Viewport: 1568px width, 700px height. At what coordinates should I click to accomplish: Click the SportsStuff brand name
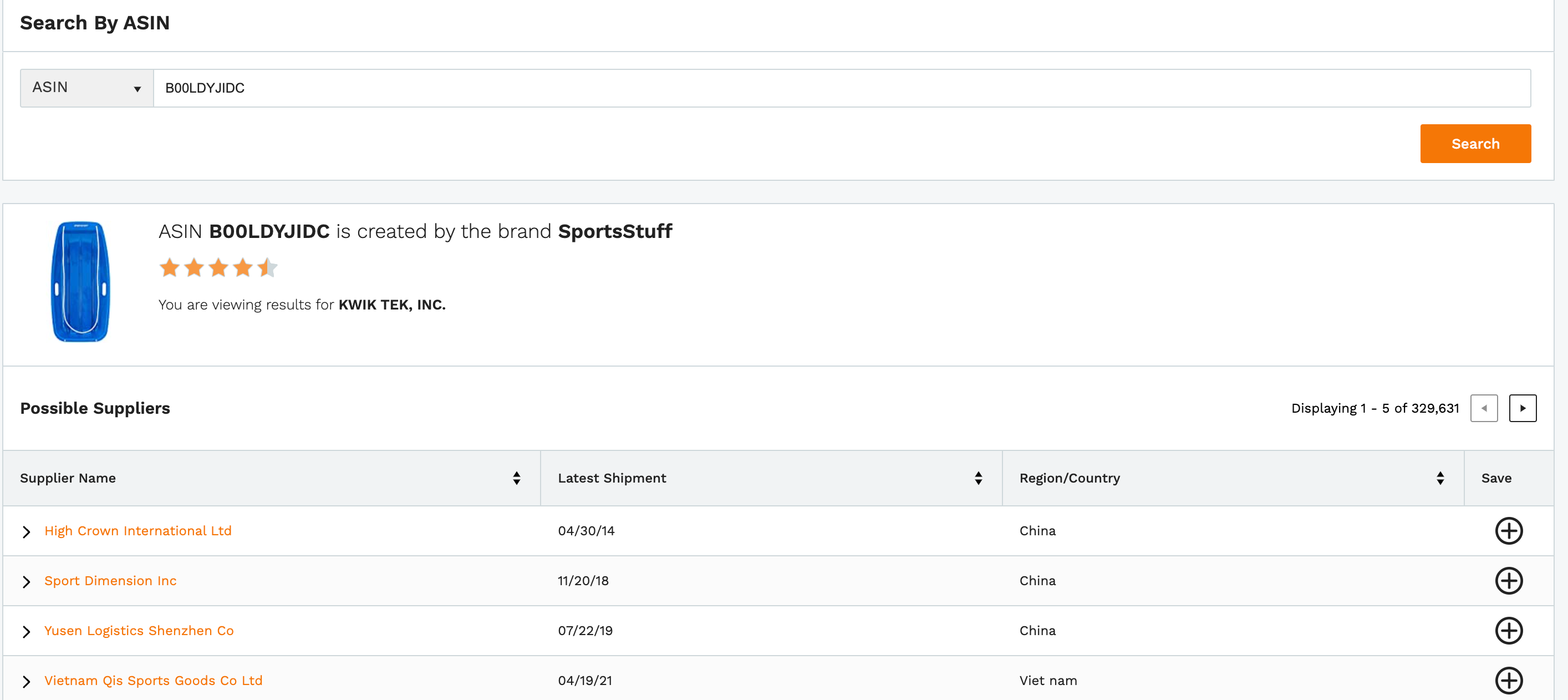[615, 231]
